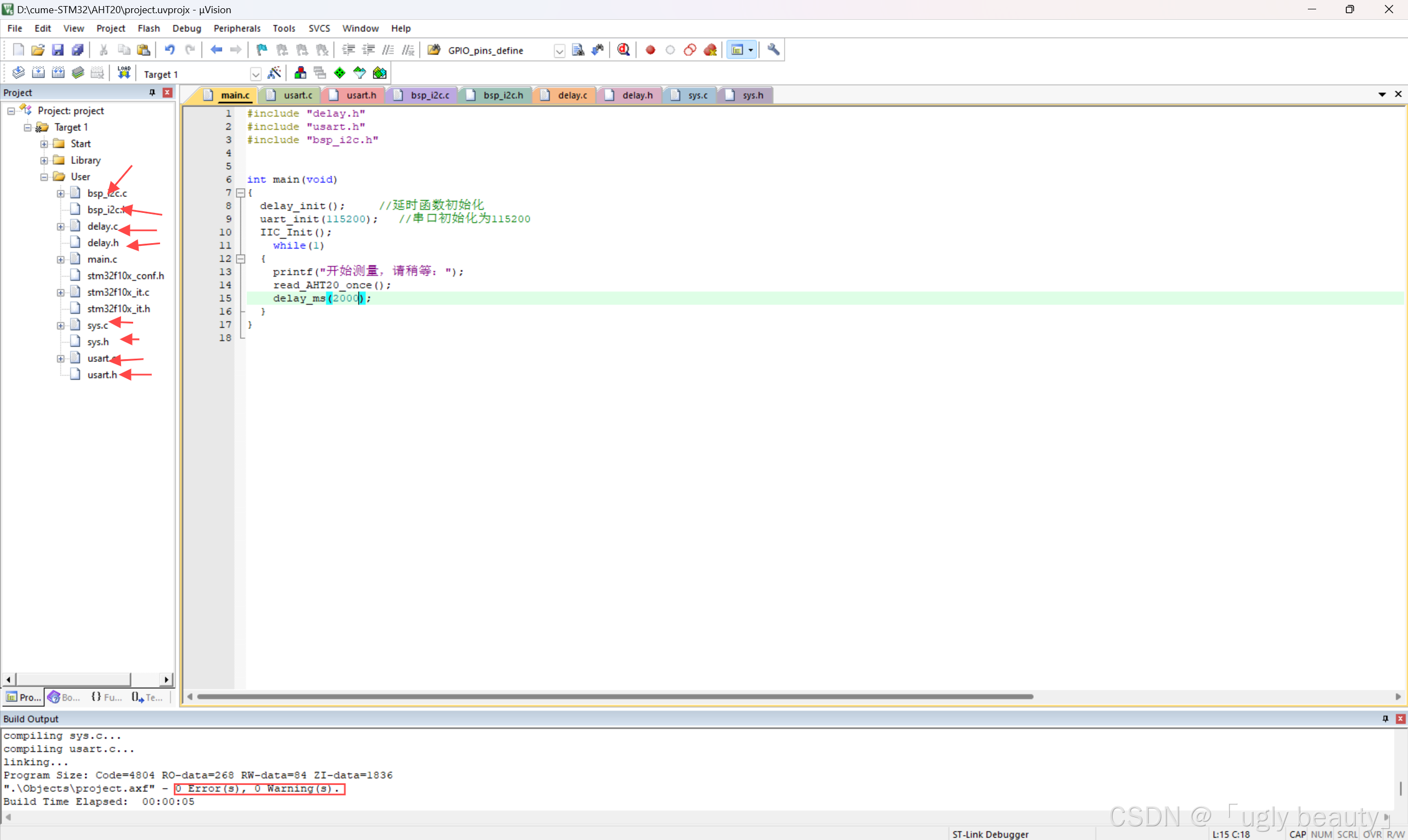Collapse the User folder in project tree
Screen dimensions: 1408x840
(x=44, y=177)
